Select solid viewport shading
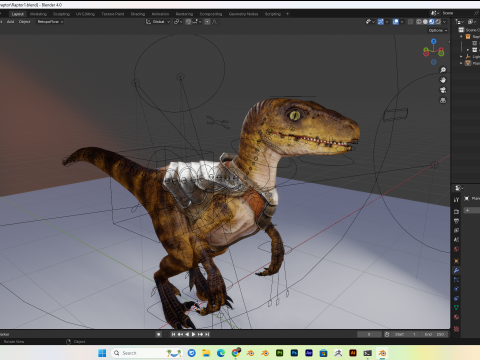This screenshot has height=360, width=480. [x=425, y=22]
